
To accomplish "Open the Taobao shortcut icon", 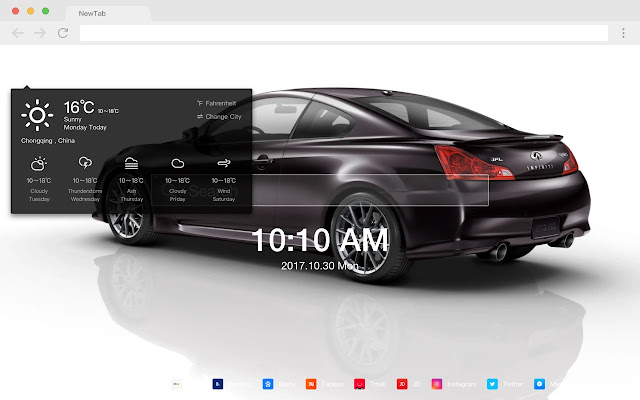I will [x=311, y=384].
